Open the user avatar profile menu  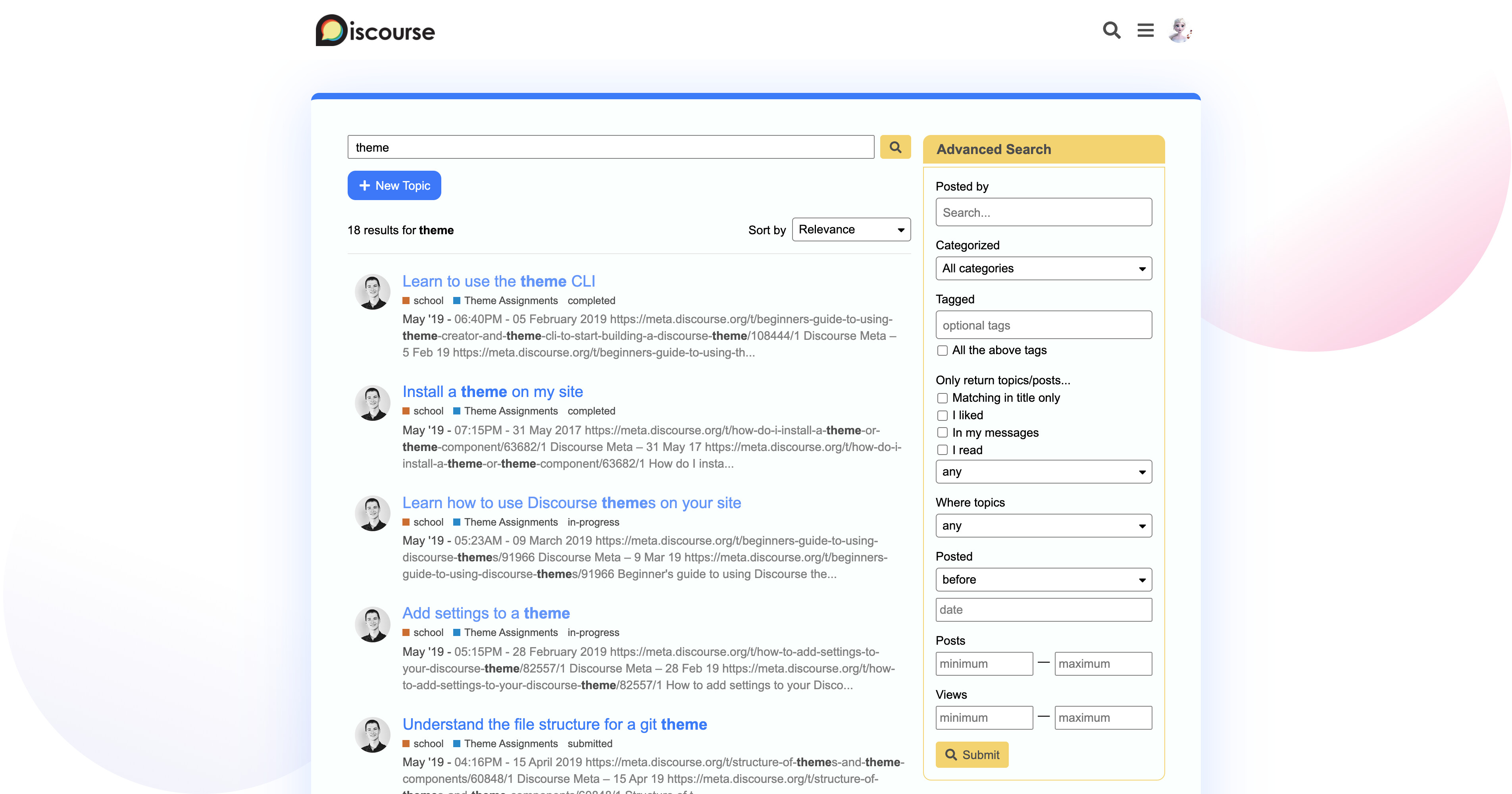(x=1180, y=30)
